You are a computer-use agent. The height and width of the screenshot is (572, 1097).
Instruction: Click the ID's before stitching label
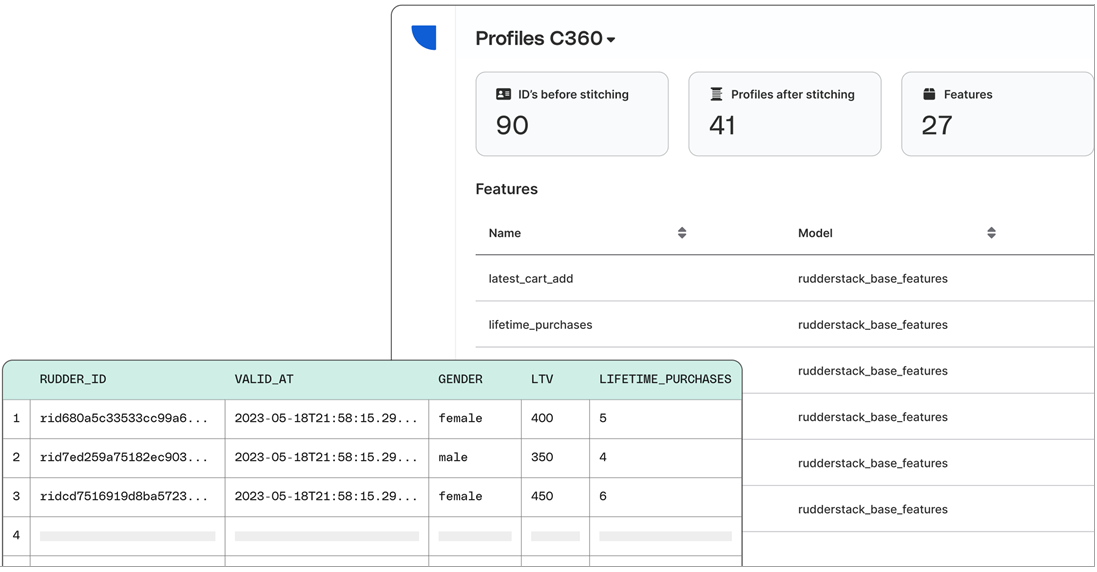[x=573, y=94]
